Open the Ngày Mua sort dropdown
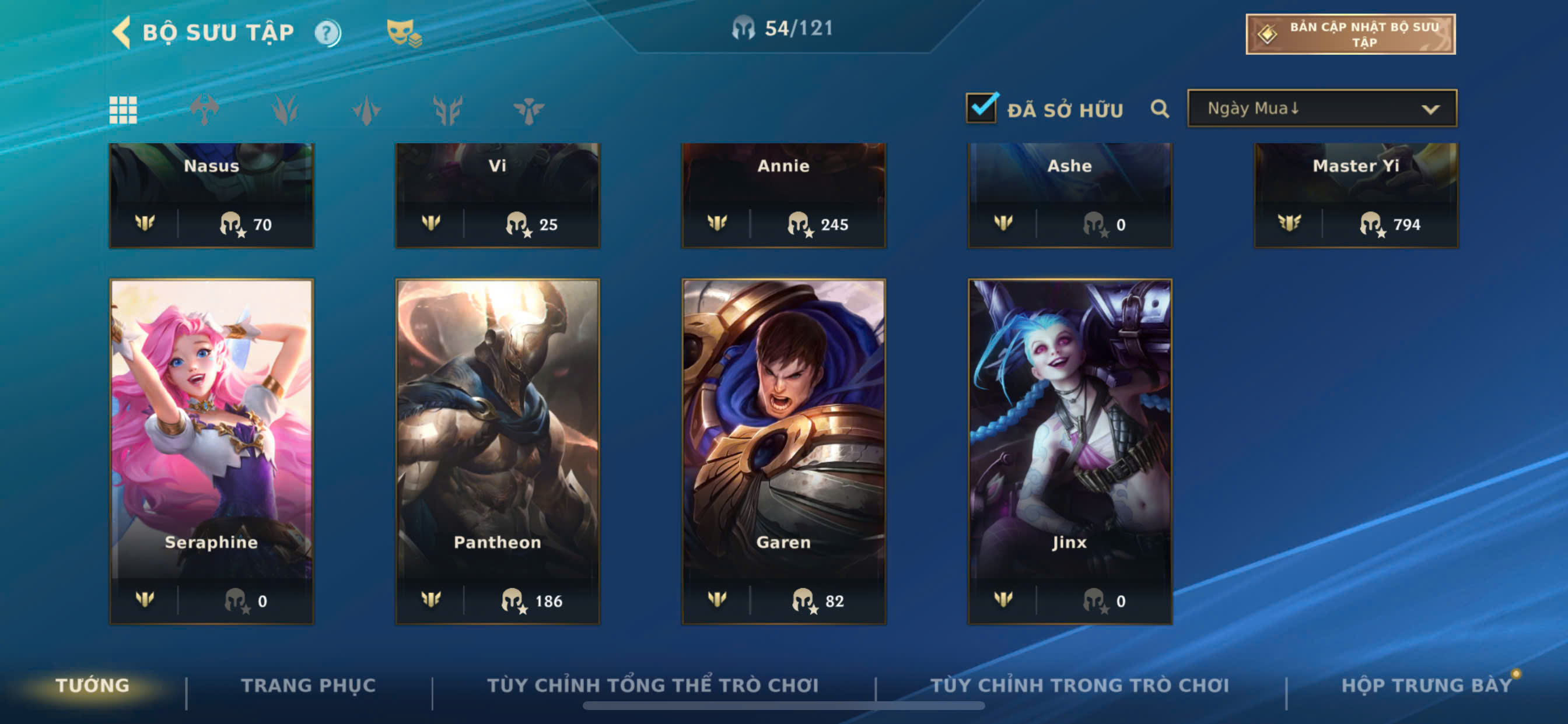 pyautogui.click(x=1322, y=108)
